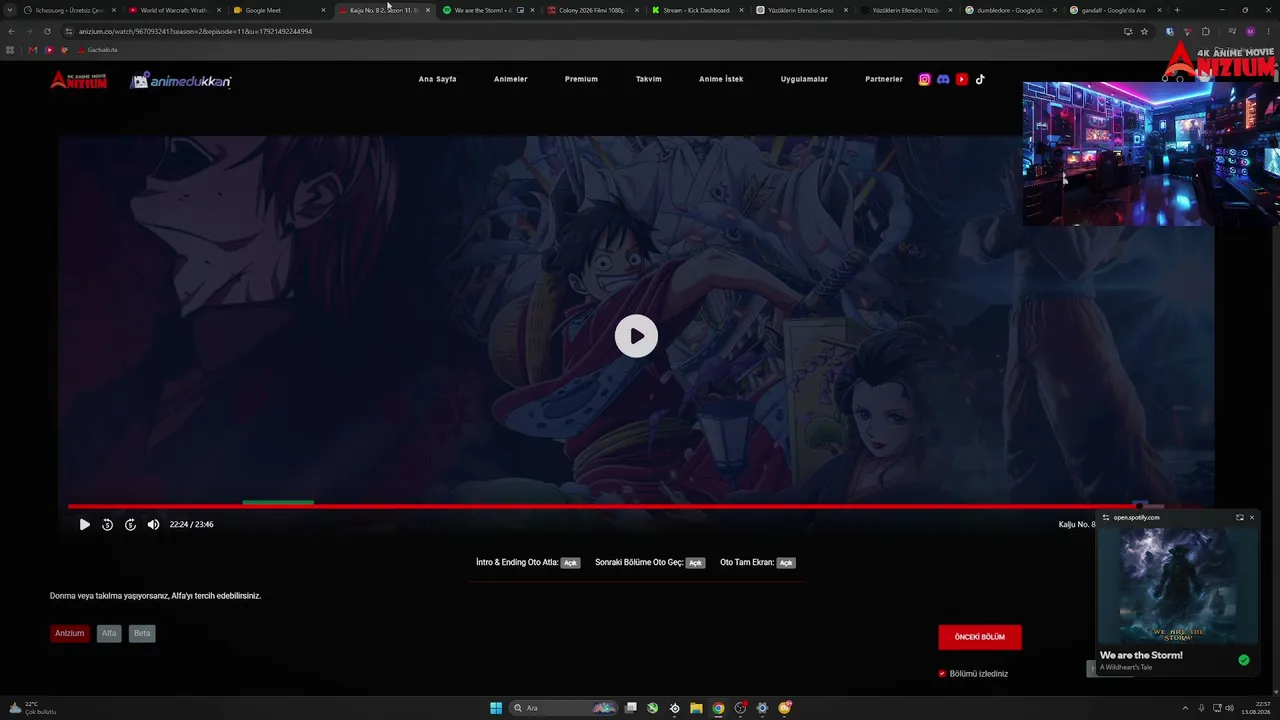The height and width of the screenshot is (720, 1280).
Task: Mute the video with the speaker icon
Action: coord(153,524)
